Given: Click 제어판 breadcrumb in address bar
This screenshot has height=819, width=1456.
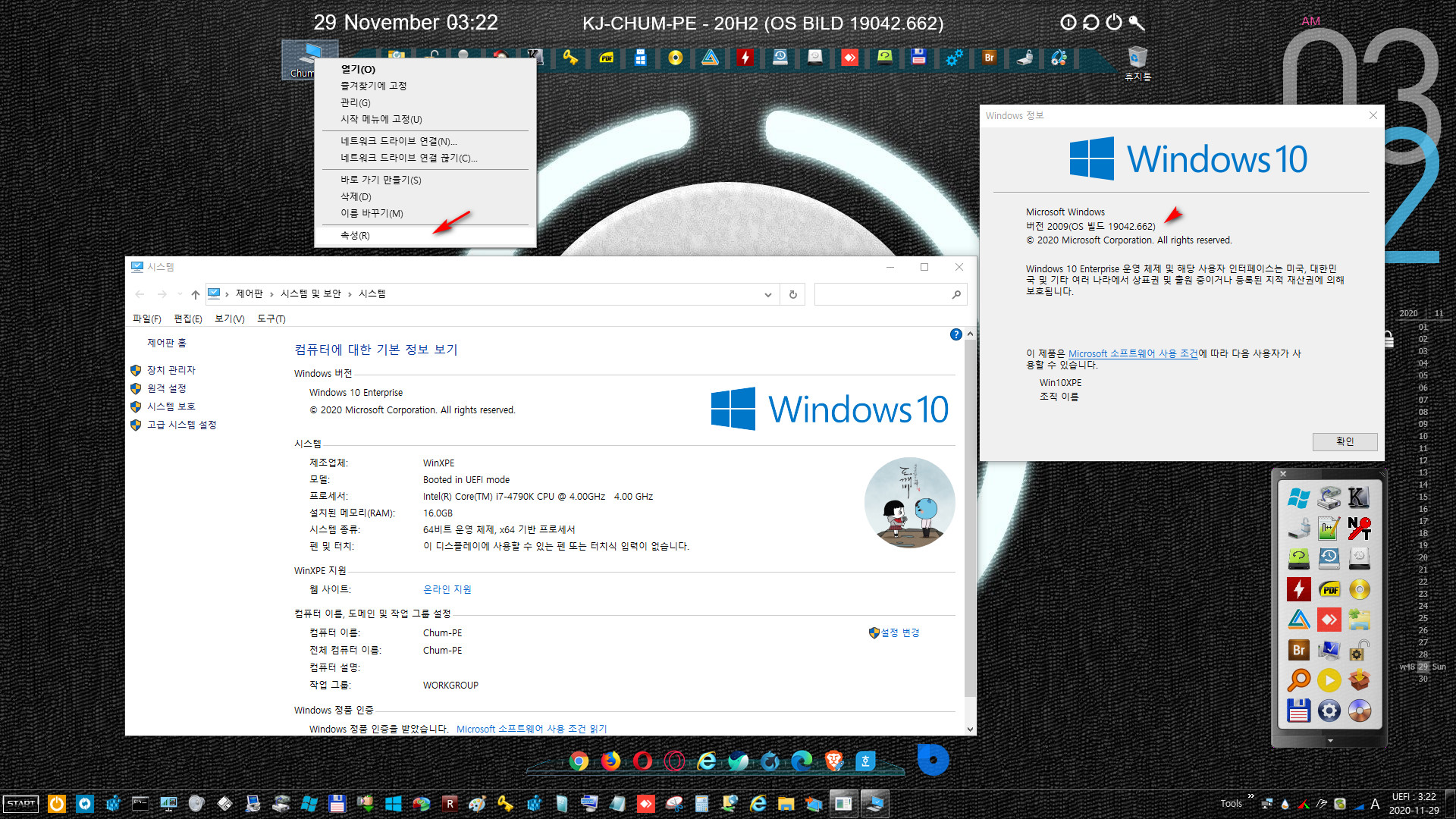Looking at the screenshot, I should pyautogui.click(x=249, y=293).
